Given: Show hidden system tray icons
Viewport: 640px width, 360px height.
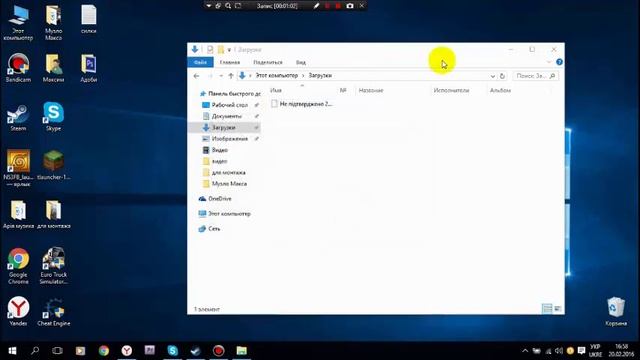Looking at the screenshot, I should point(525,351).
